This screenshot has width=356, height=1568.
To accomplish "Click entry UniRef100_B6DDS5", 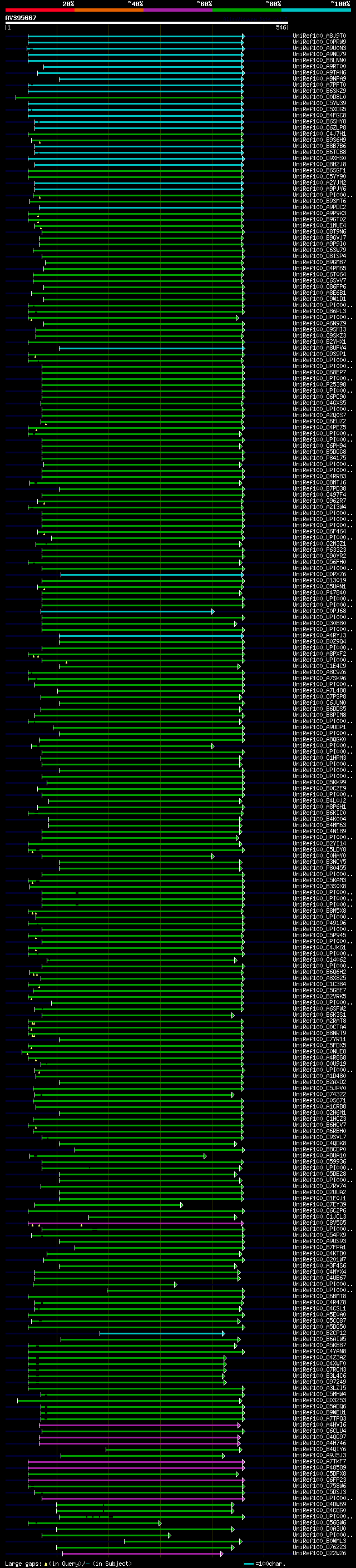I will pos(319,709).
